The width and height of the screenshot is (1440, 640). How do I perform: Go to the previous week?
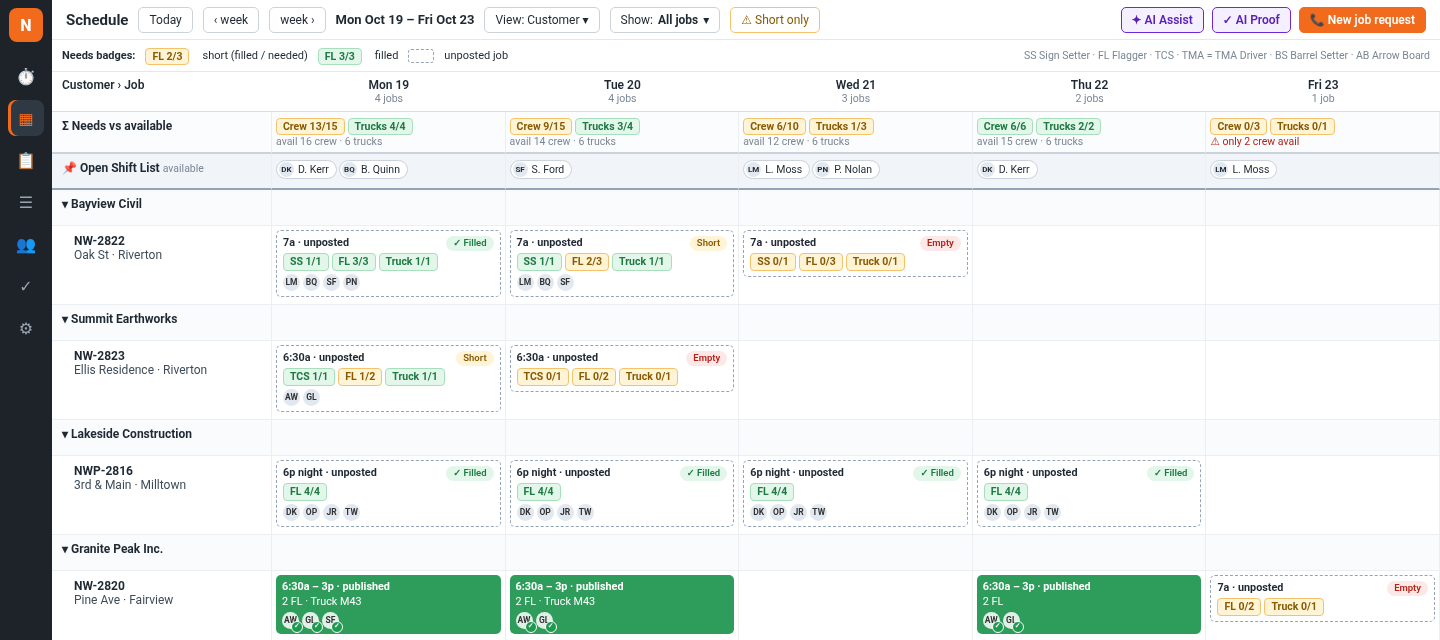tap(231, 20)
